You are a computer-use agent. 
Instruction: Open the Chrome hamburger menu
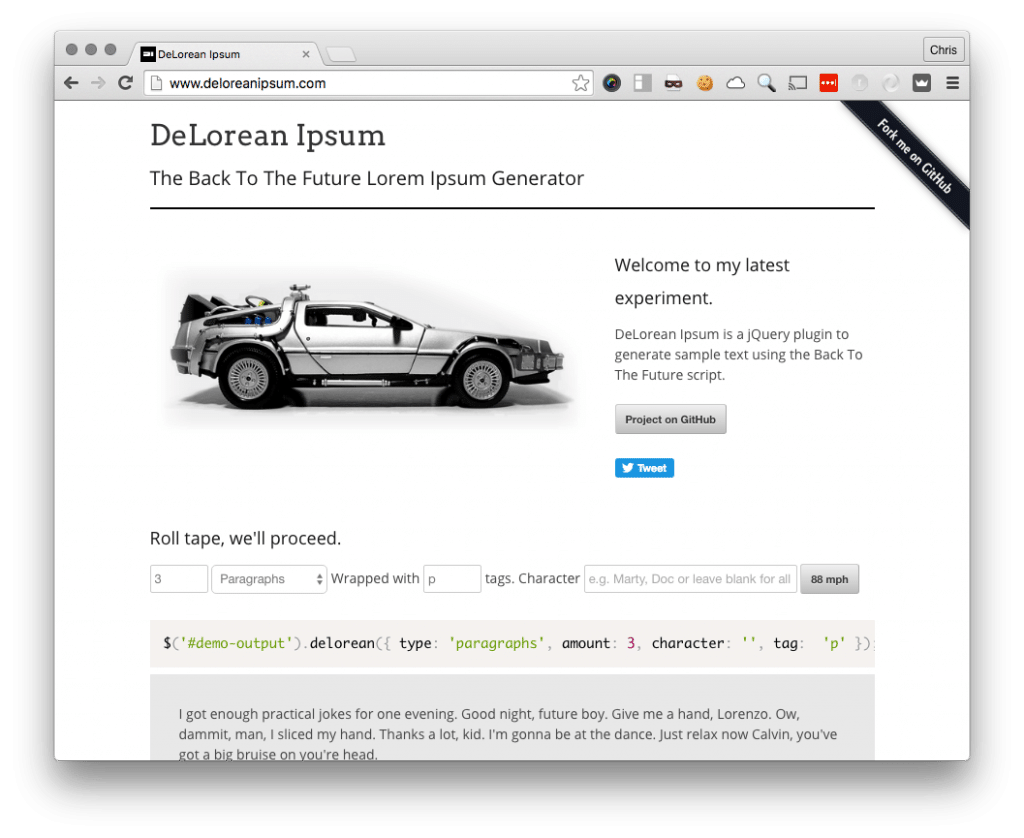pos(953,83)
